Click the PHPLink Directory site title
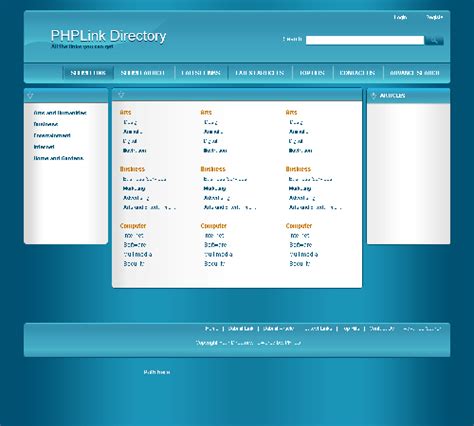 pos(108,36)
